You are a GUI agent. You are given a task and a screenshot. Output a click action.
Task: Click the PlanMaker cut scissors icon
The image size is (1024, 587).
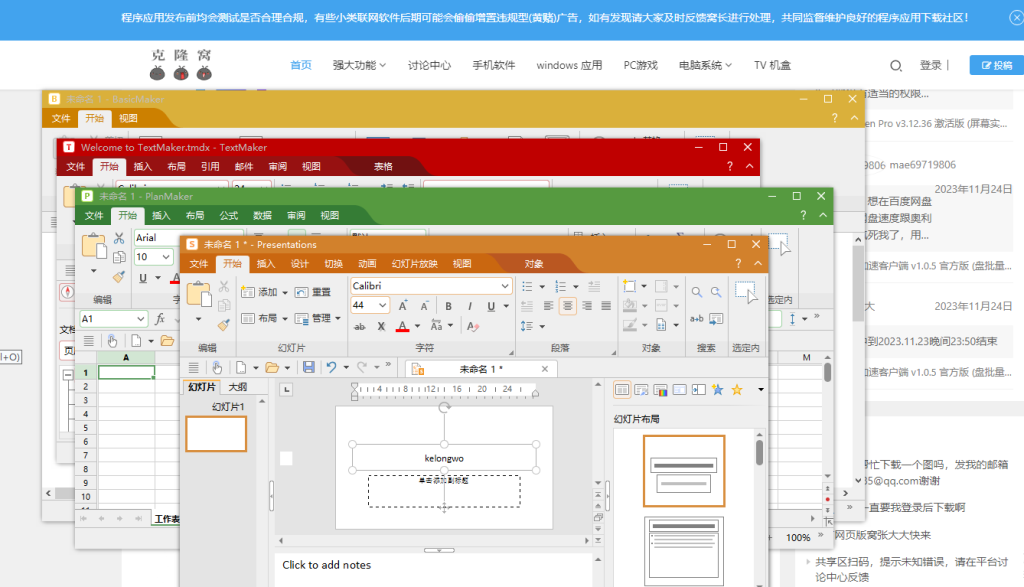click(x=119, y=238)
